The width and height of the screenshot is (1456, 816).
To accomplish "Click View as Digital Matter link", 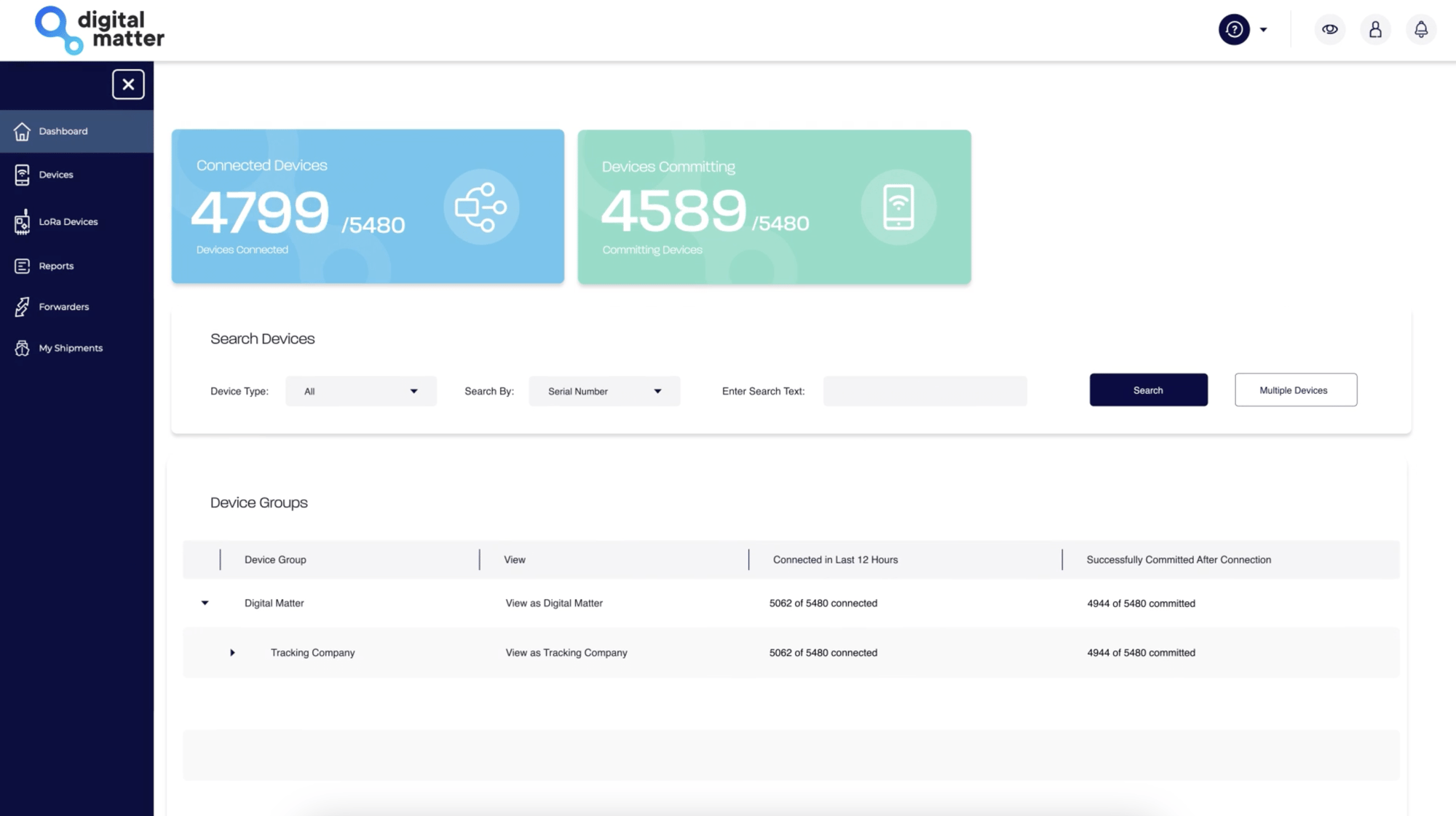I will (554, 603).
